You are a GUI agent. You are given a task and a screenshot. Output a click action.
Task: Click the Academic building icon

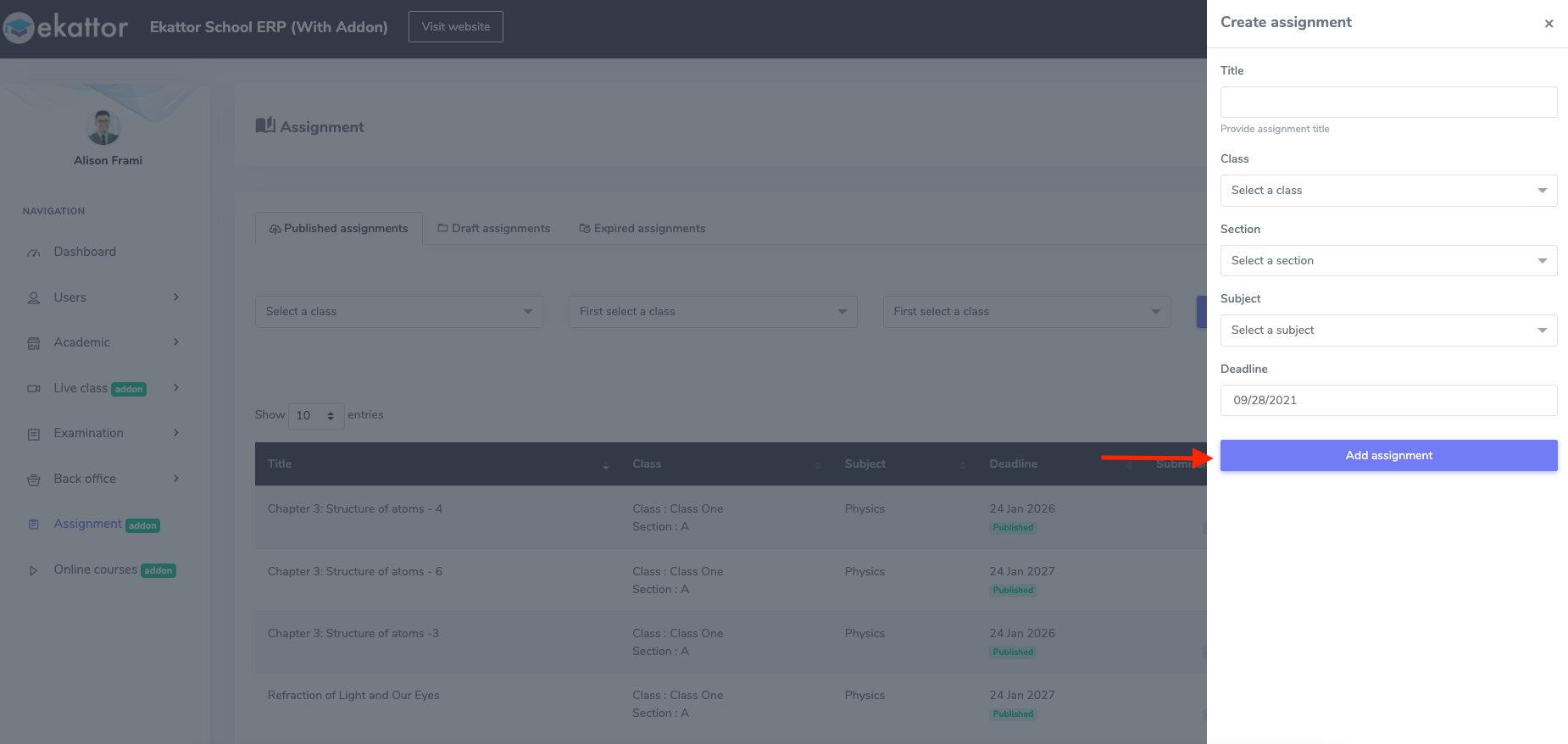pyautogui.click(x=34, y=343)
